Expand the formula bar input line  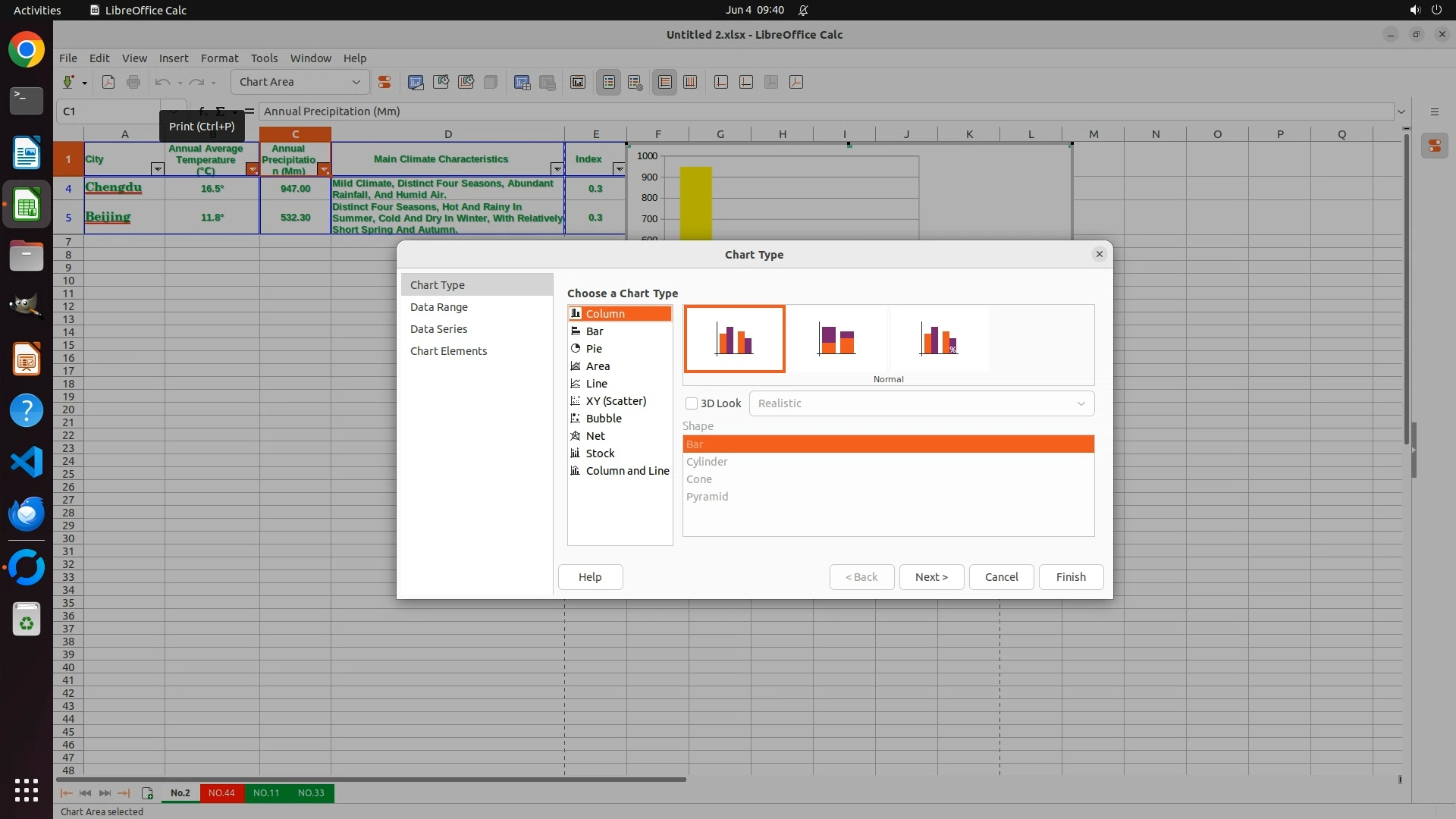1401,111
